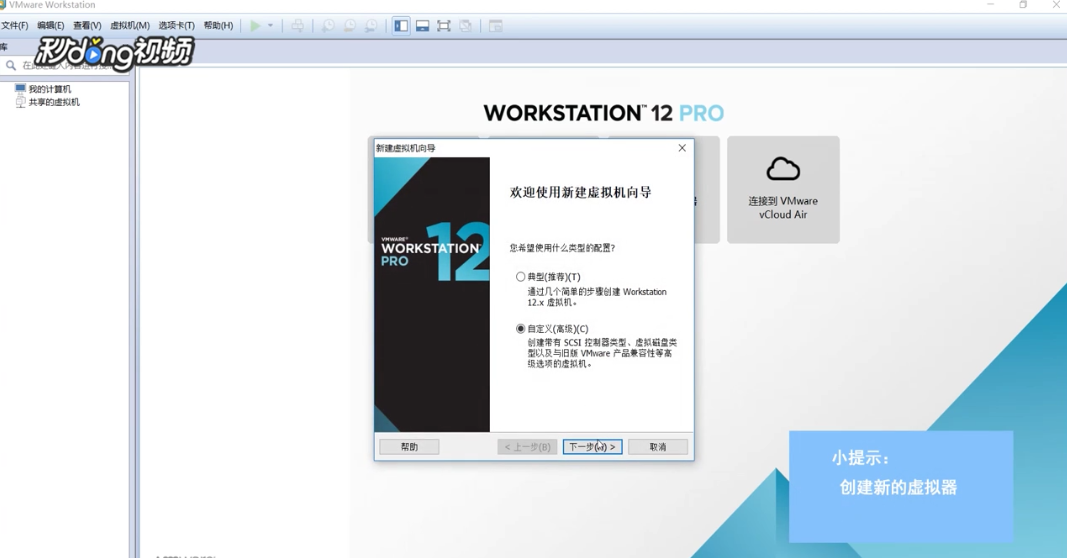The width and height of the screenshot is (1067, 558).
Task: Toggle the Show Library sidebar icon
Action: click(401, 26)
